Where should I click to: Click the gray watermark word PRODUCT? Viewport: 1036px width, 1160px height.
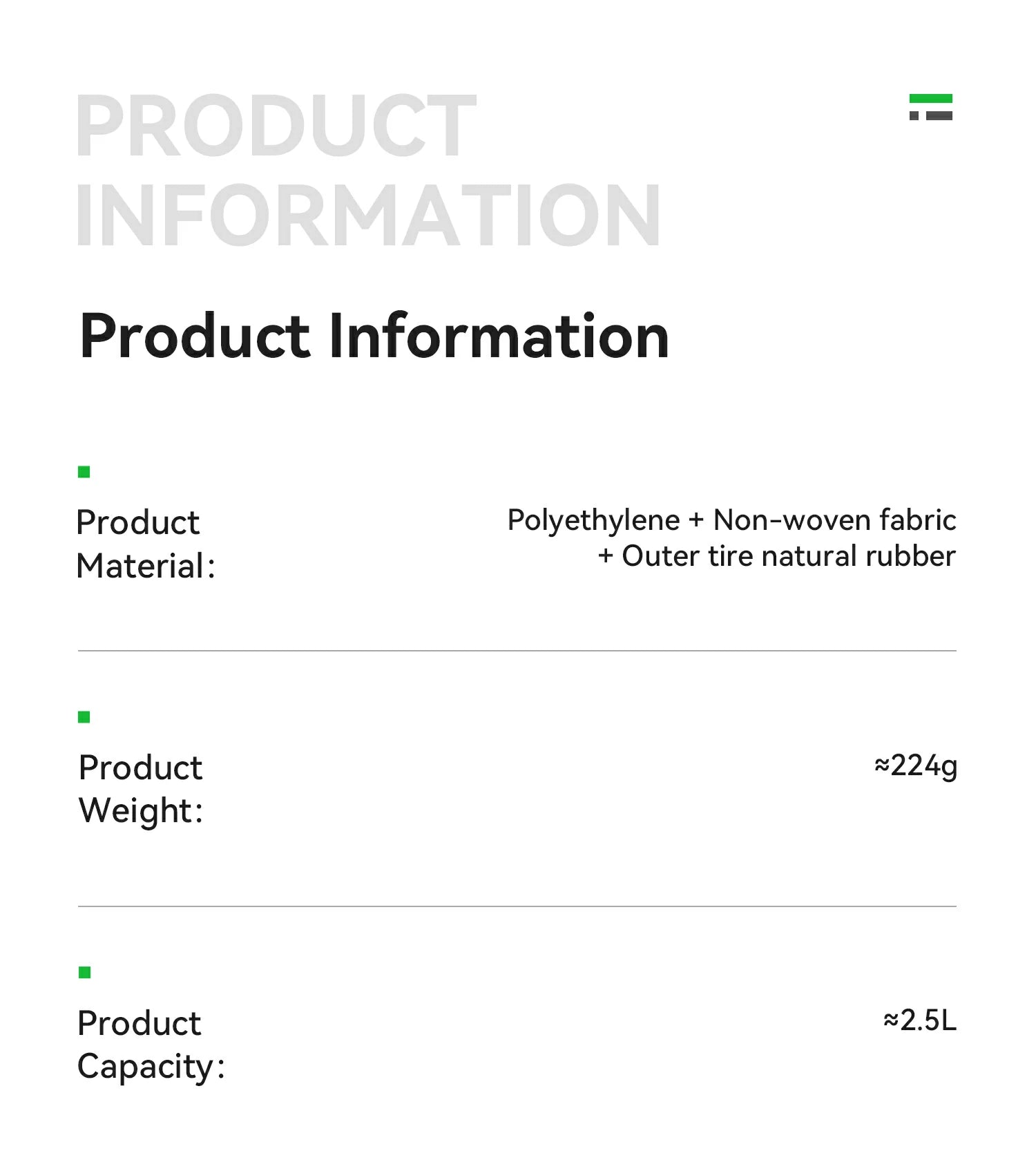276,126
